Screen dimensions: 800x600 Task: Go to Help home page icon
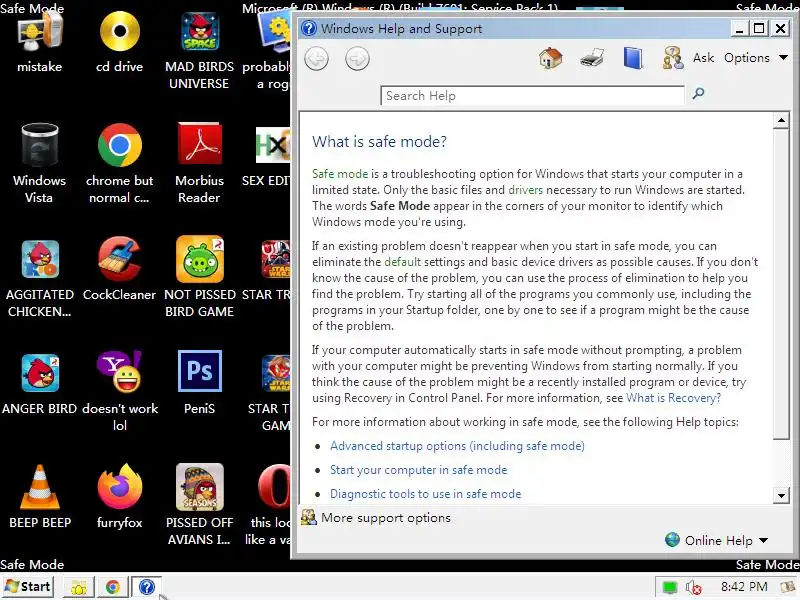[x=551, y=58]
